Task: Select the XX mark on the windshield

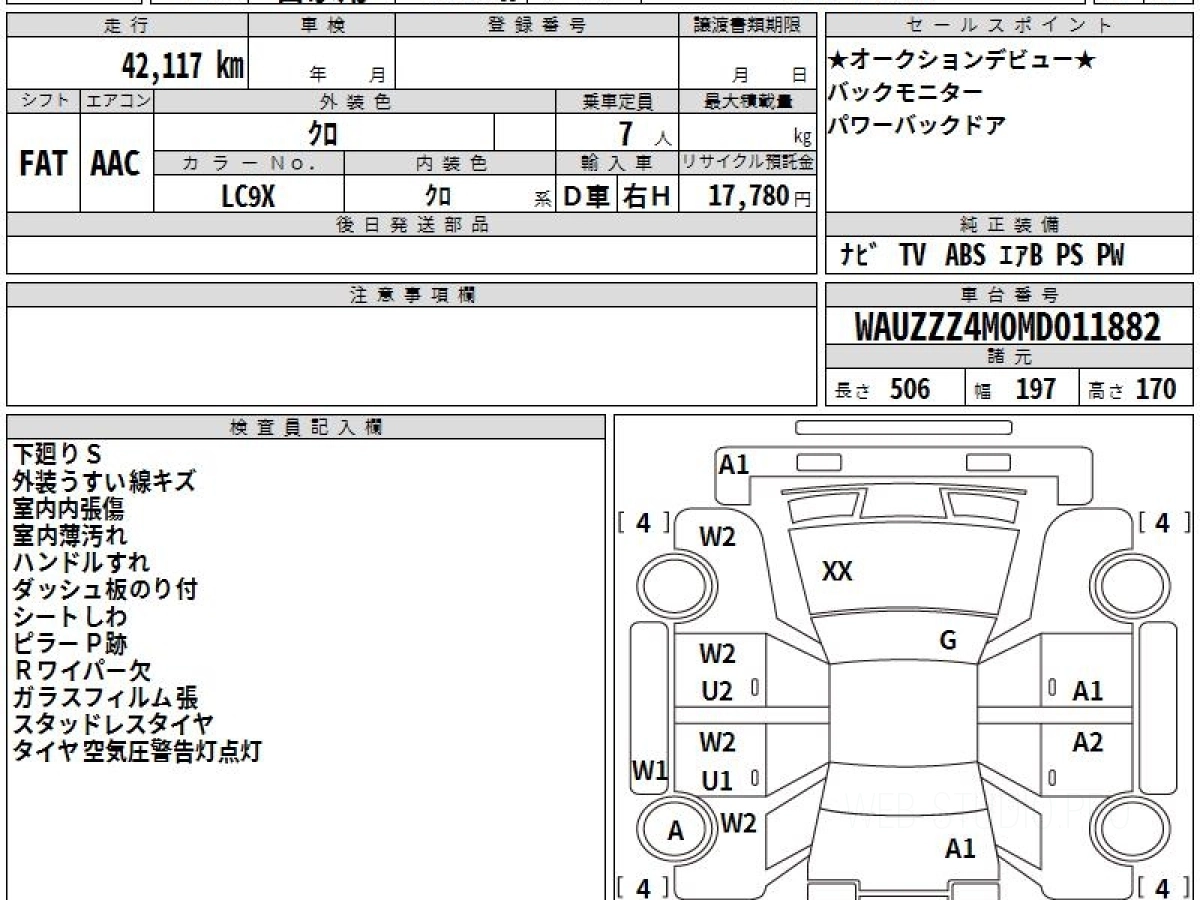Action: 837,571
